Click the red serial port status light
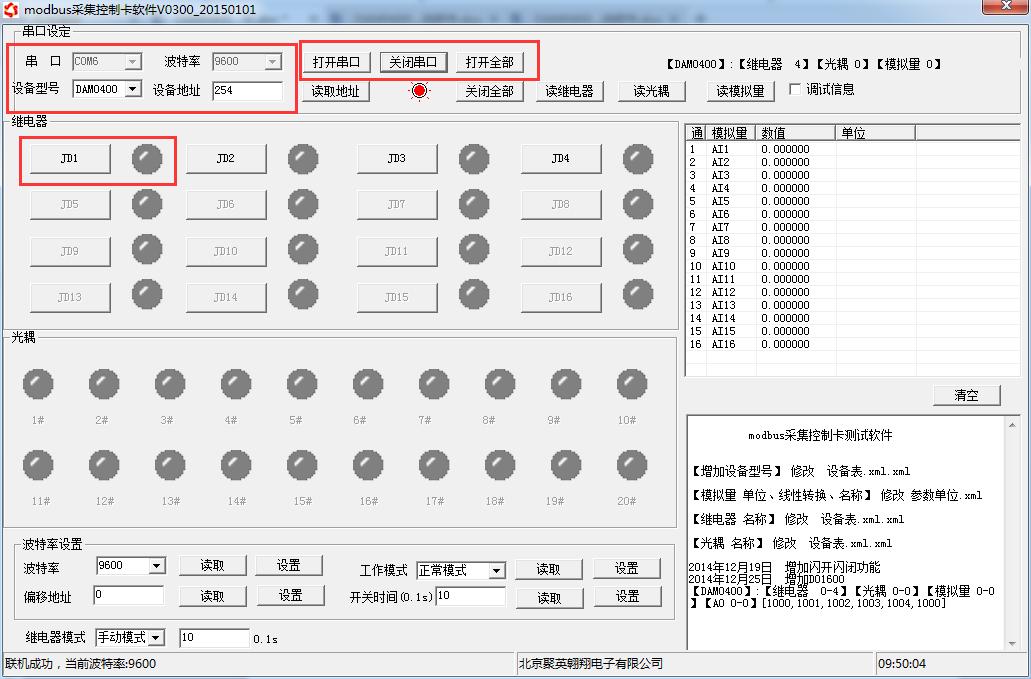This screenshot has width=1031, height=679. click(420, 91)
